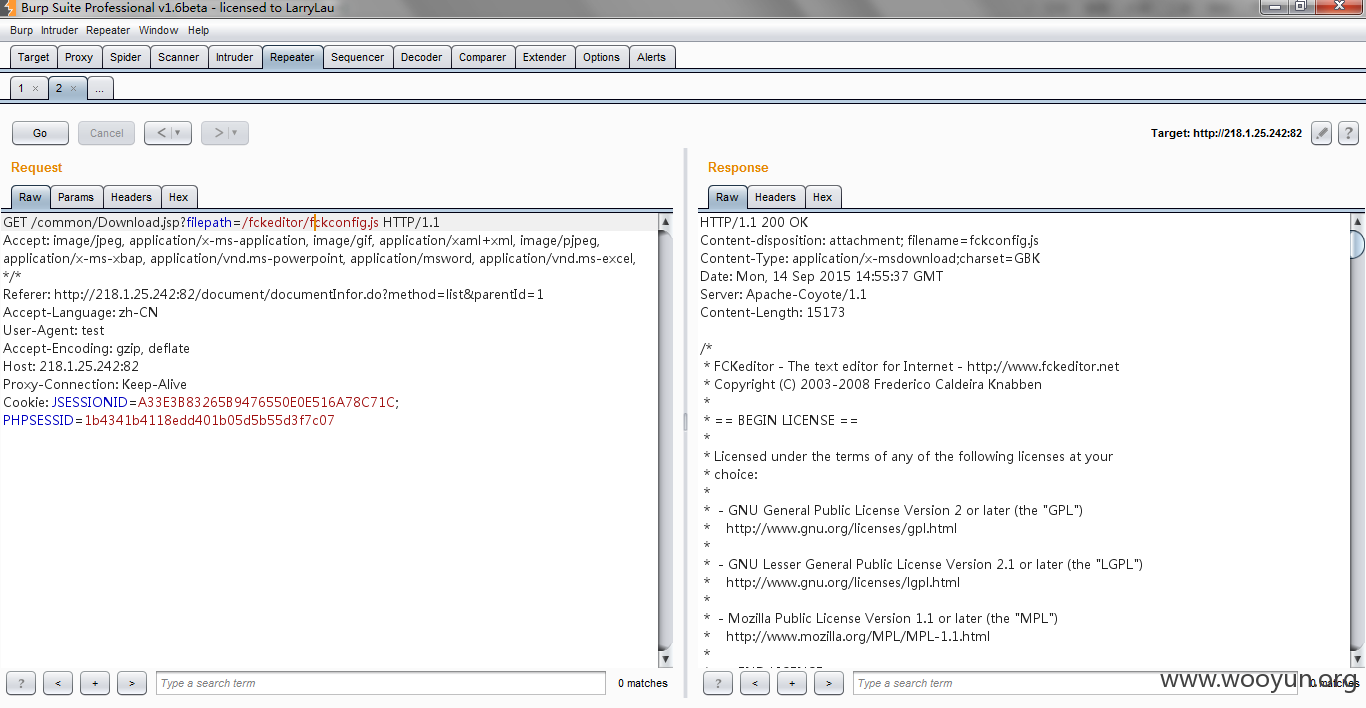Focus the response search term field
The width and height of the screenshot is (1366, 708).
(1075, 683)
